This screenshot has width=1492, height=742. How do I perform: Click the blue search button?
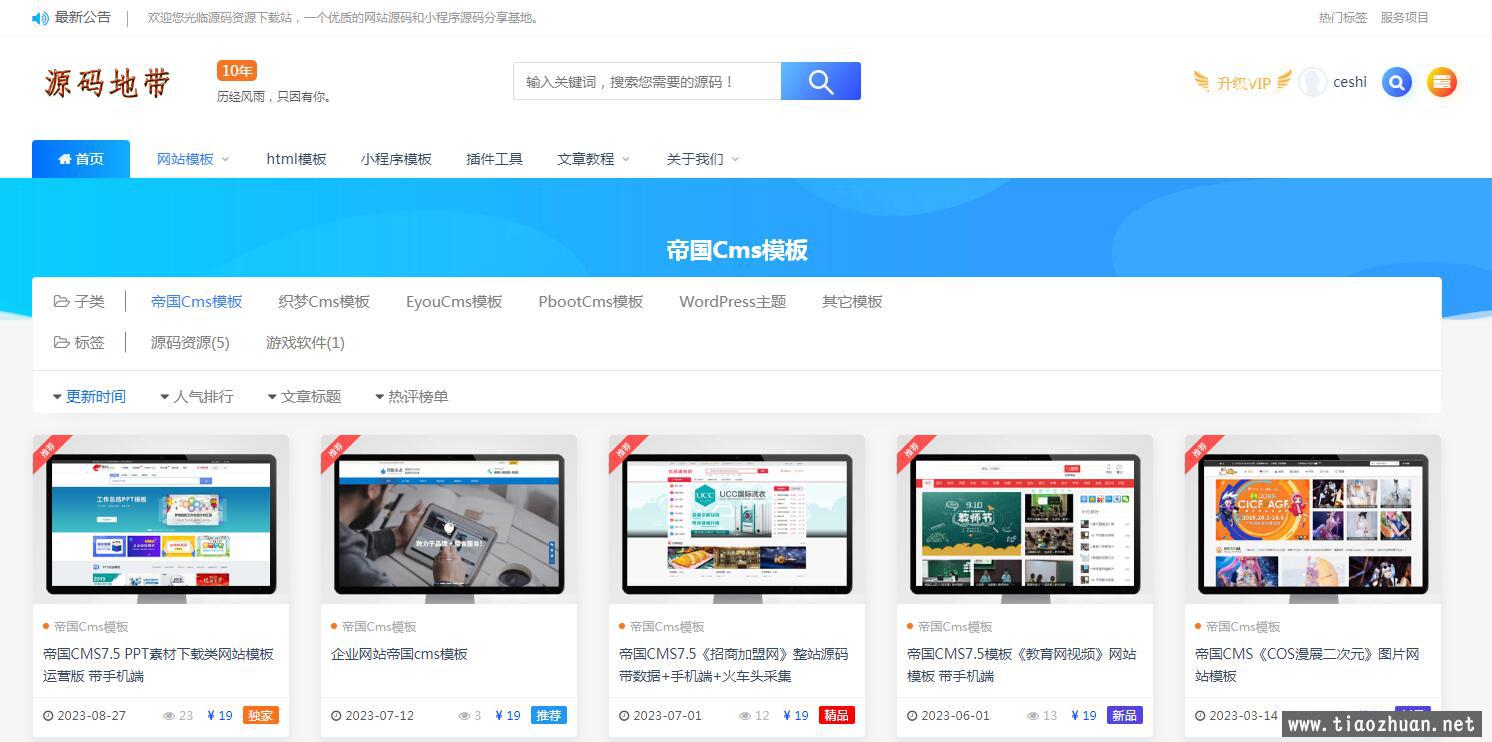click(x=820, y=81)
